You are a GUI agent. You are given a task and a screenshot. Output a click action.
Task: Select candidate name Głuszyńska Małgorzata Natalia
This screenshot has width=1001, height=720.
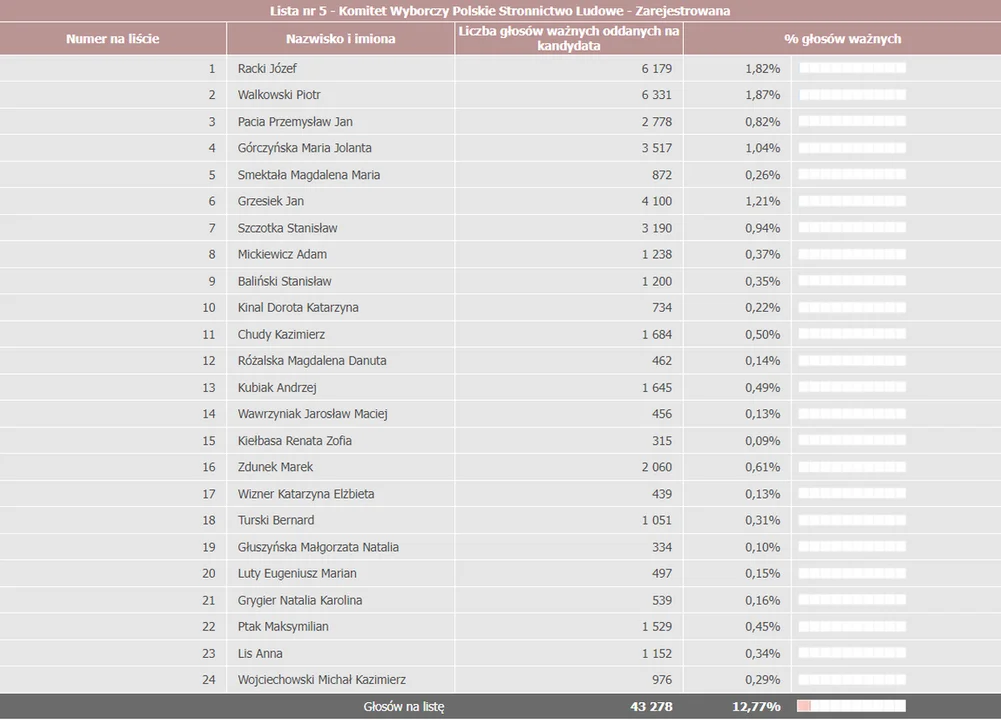[318, 547]
